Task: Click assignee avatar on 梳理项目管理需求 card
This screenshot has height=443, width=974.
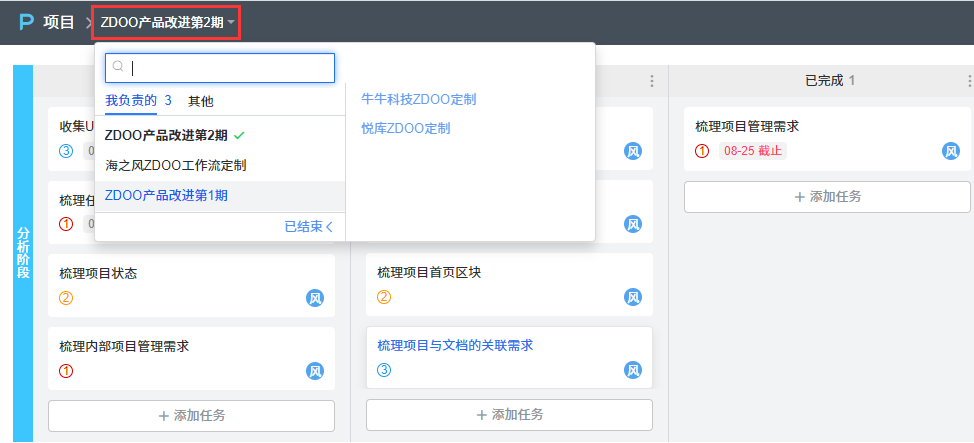Action: pos(950,151)
